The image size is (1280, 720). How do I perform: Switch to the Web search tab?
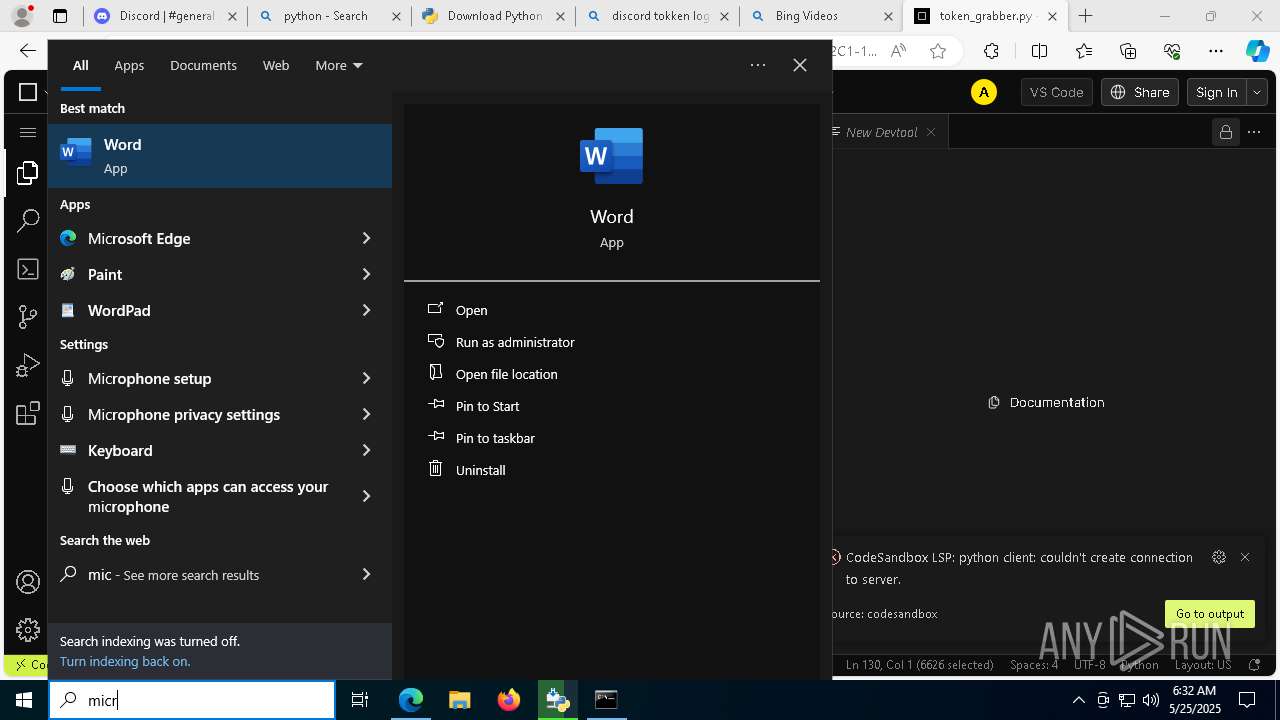pos(276,65)
